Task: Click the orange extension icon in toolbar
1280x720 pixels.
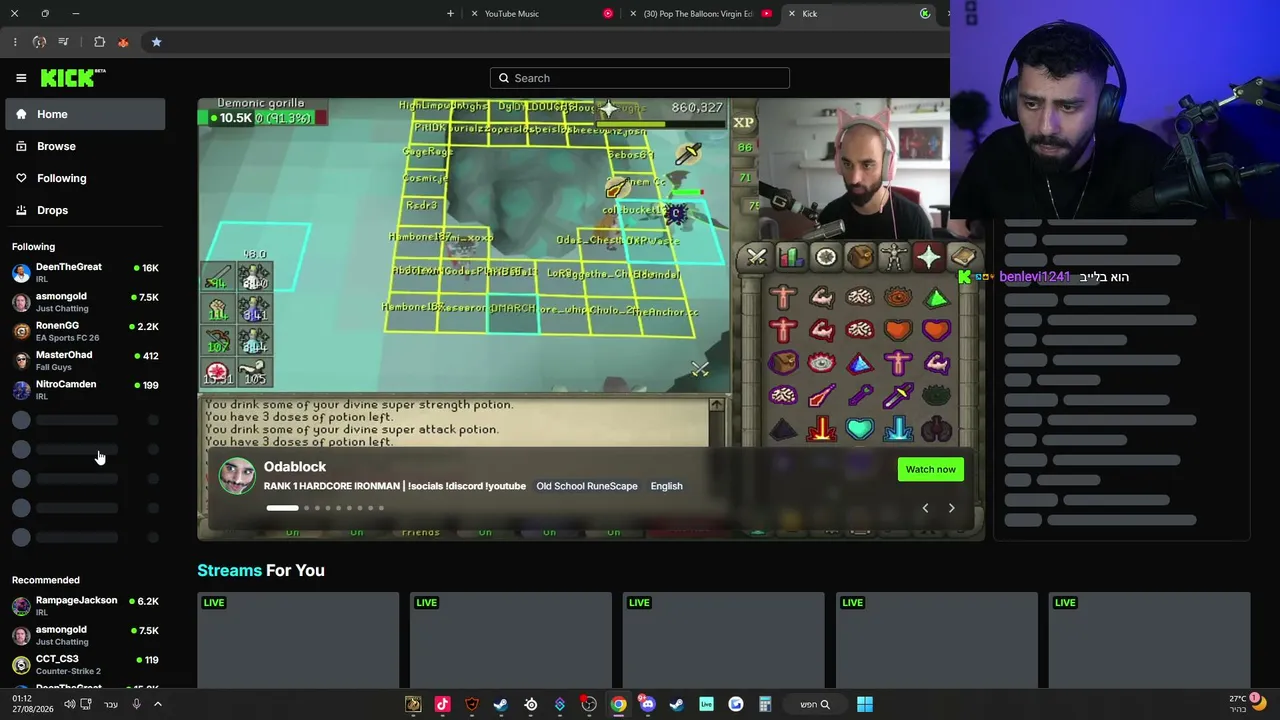Action: 123,42
